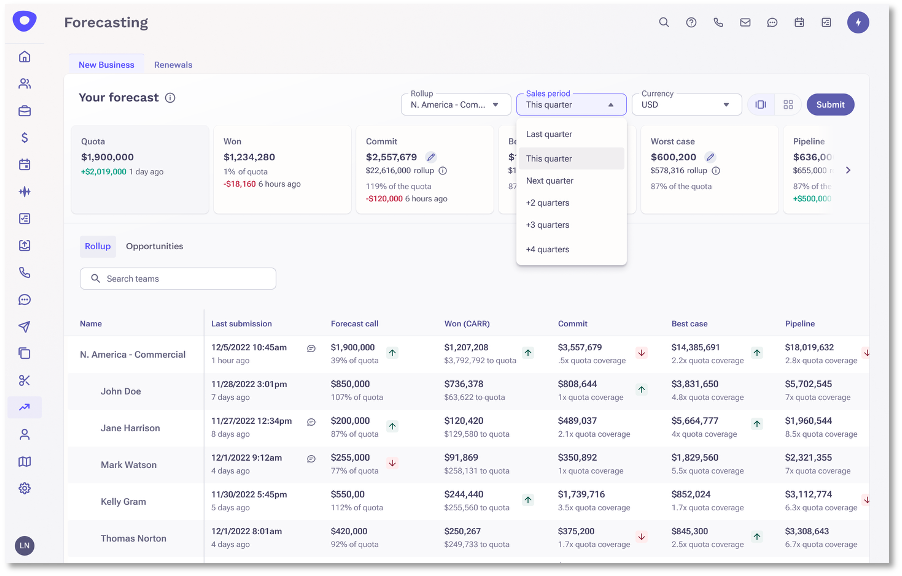
Task: Click info icon beside Commit rollup amount
Action: point(443,171)
